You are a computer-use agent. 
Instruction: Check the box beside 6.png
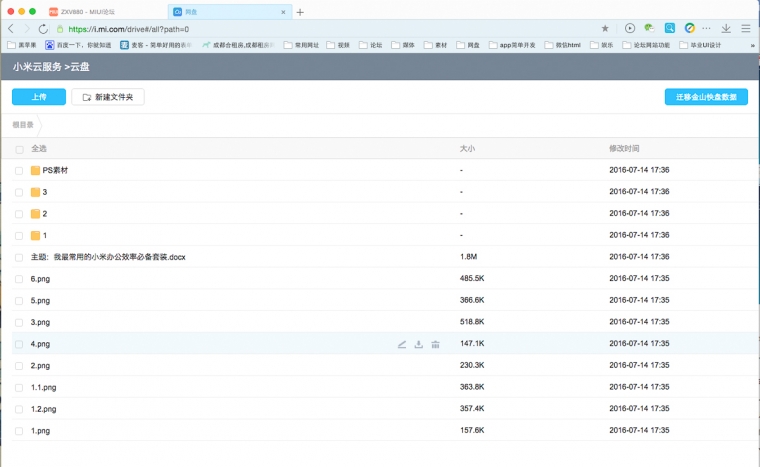[x=19, y=279]
